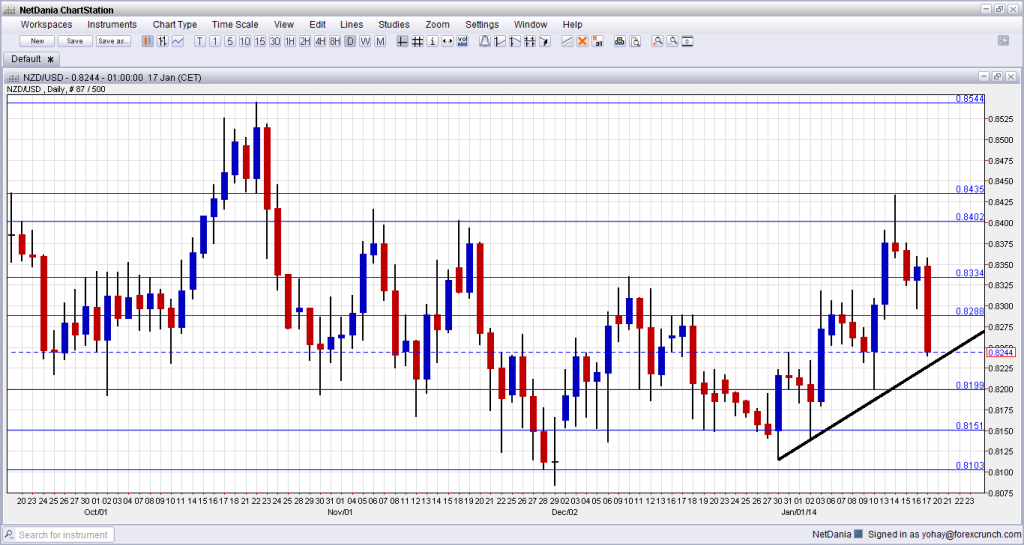Click the side panel toggle at toolbar right
1024x545 pixels.
[1003, 40]
